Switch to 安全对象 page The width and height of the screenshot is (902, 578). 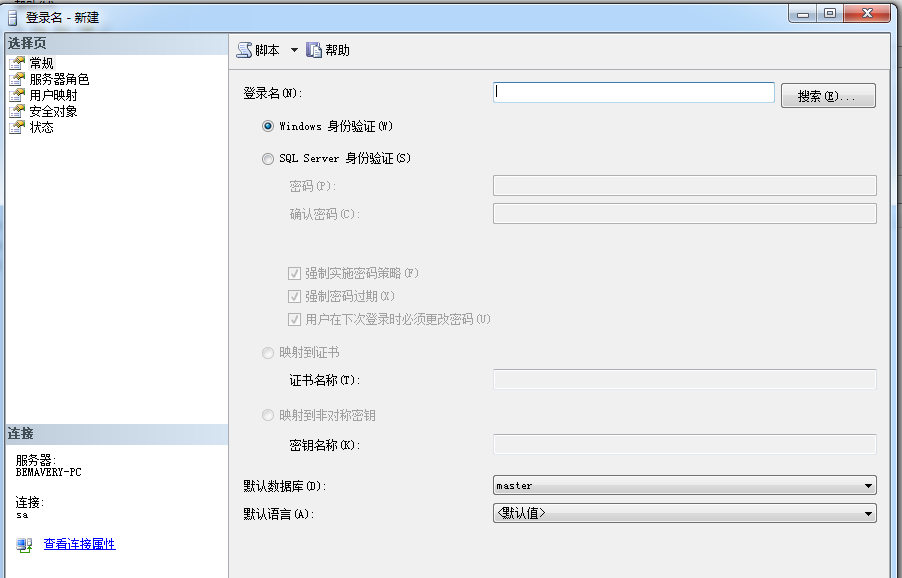pyautogui.click(x=53, y=111)
